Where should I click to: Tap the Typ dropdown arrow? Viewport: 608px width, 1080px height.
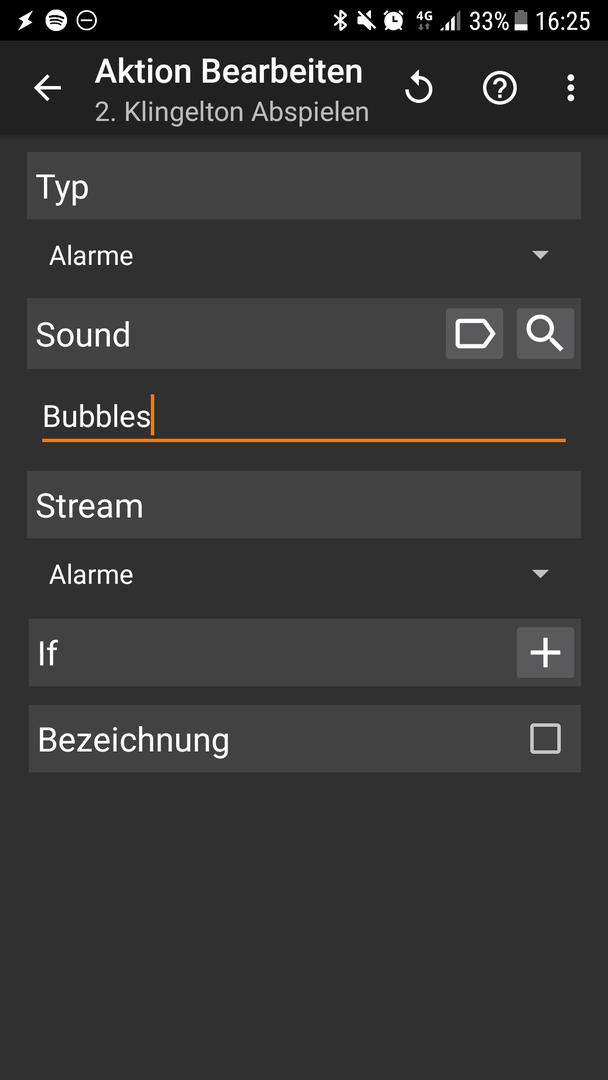click(541, 256)
